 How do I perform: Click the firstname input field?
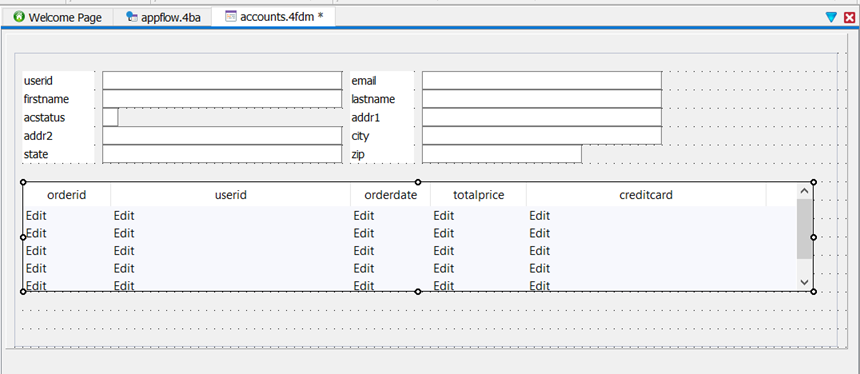click(x=222, y=99)
